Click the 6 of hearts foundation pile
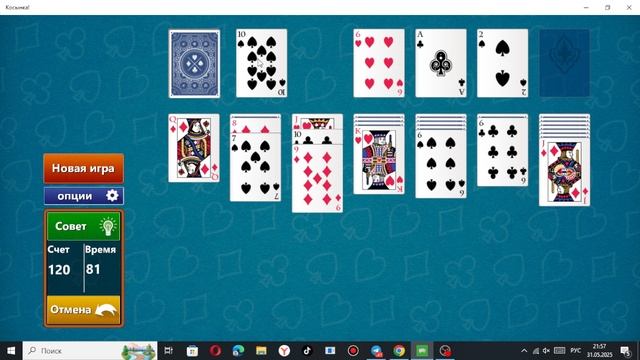The width and height of the screenshot is (640, 360). pyautogui.click(x=379, y=63)
